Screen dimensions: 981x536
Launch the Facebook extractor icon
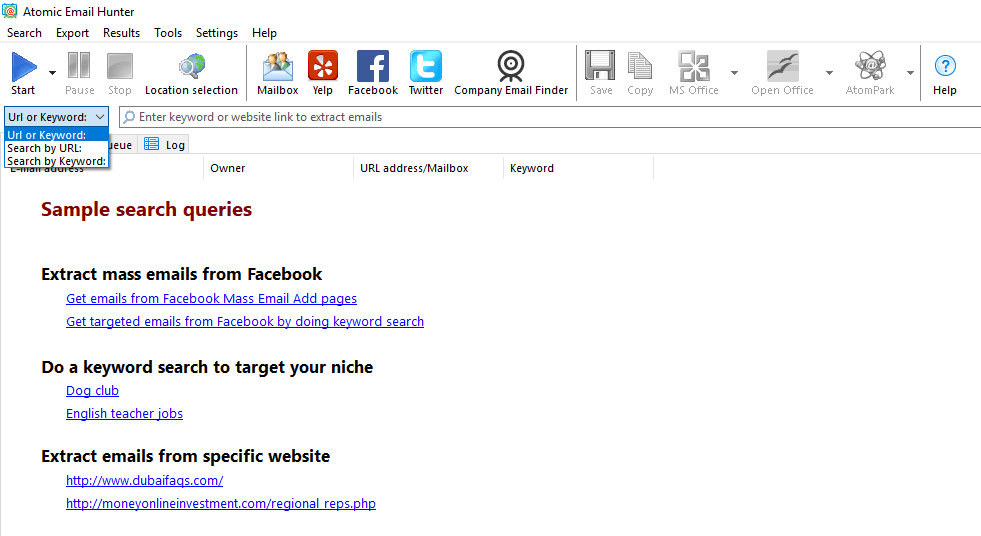(373, 66)
